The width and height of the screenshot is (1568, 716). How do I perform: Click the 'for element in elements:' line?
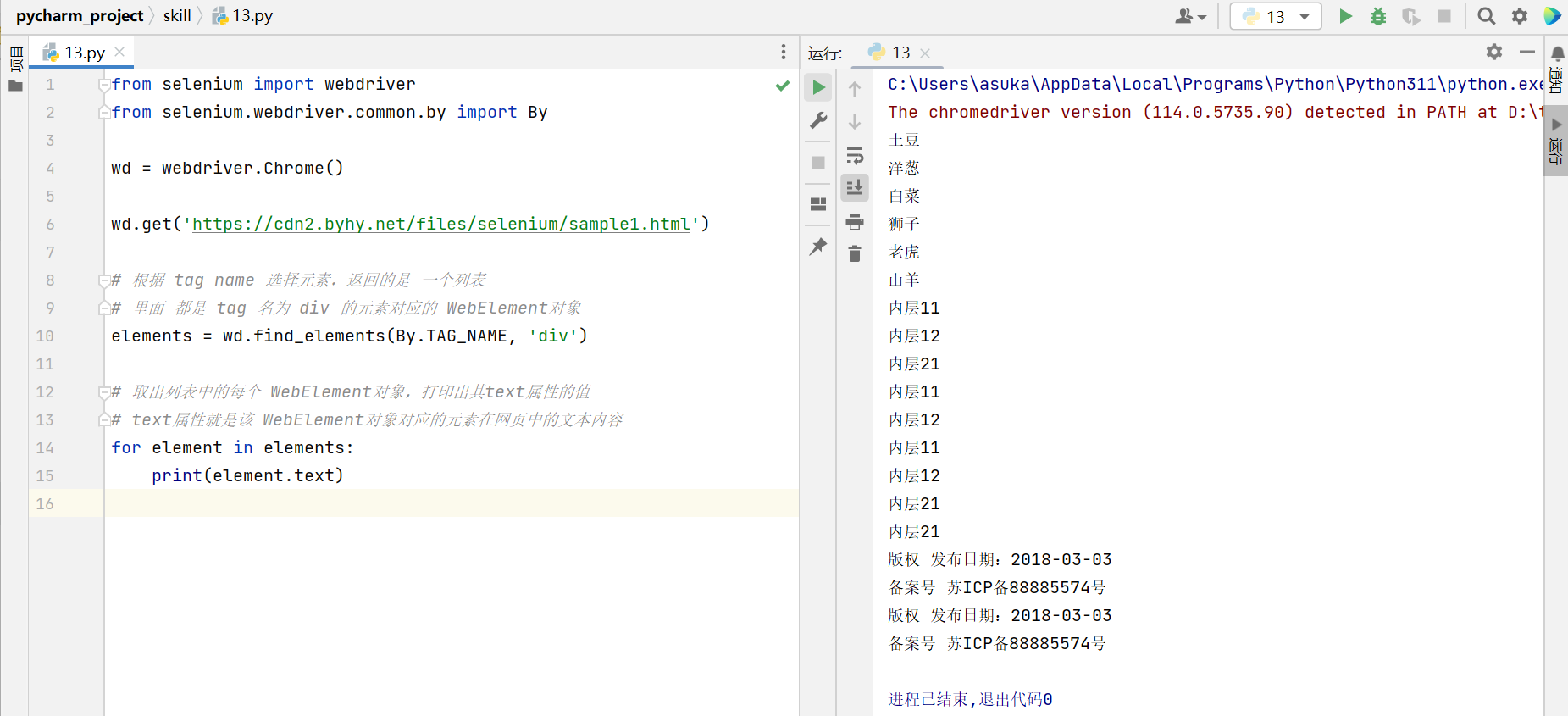coord(232,447)
